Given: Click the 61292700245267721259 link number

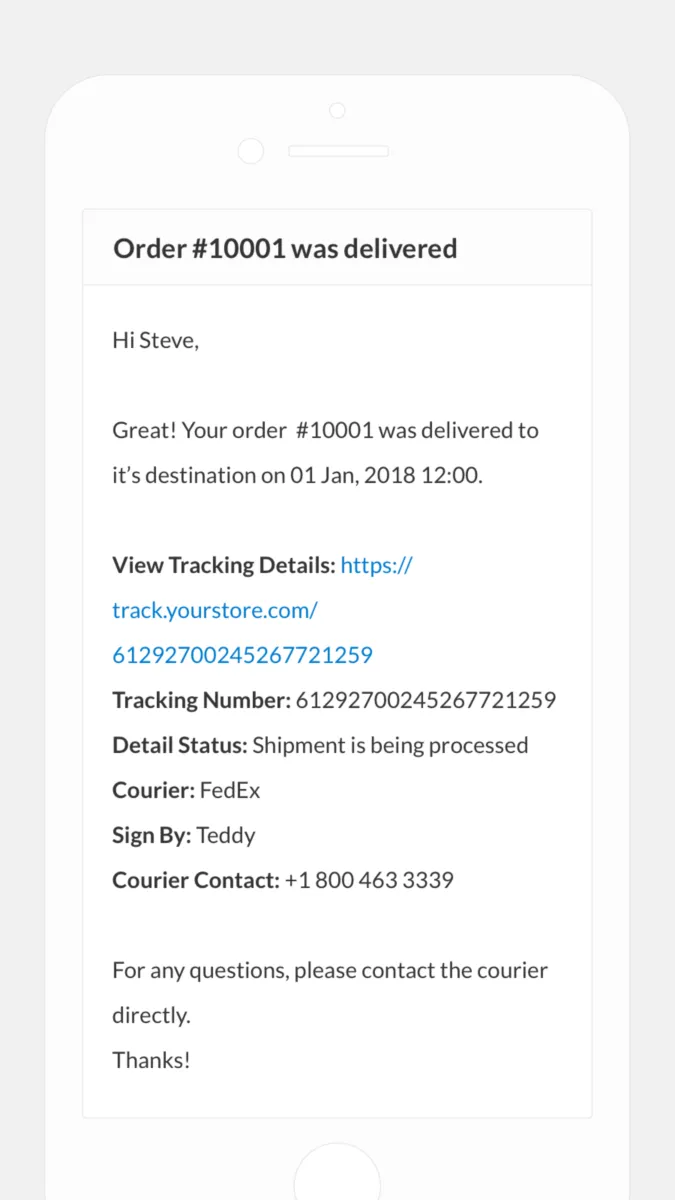Looking at the screenshot, I should [242, 655].
